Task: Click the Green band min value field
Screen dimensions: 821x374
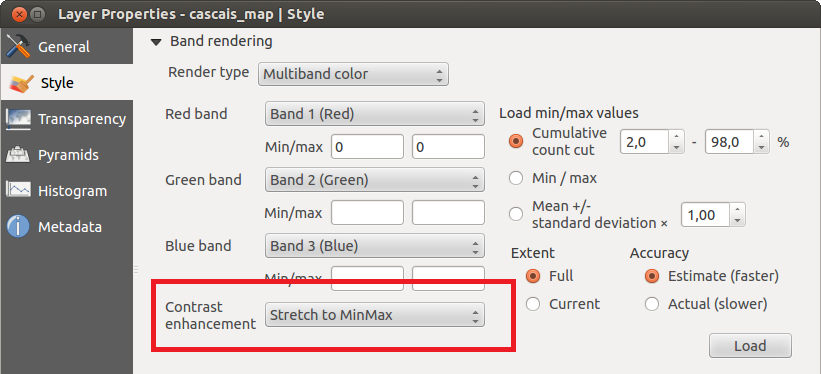Action: pos(368,213)
